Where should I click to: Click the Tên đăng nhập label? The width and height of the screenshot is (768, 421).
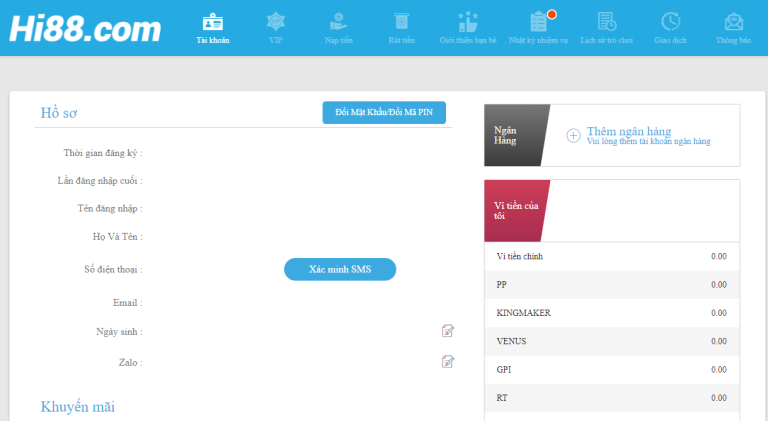point(110,209)
